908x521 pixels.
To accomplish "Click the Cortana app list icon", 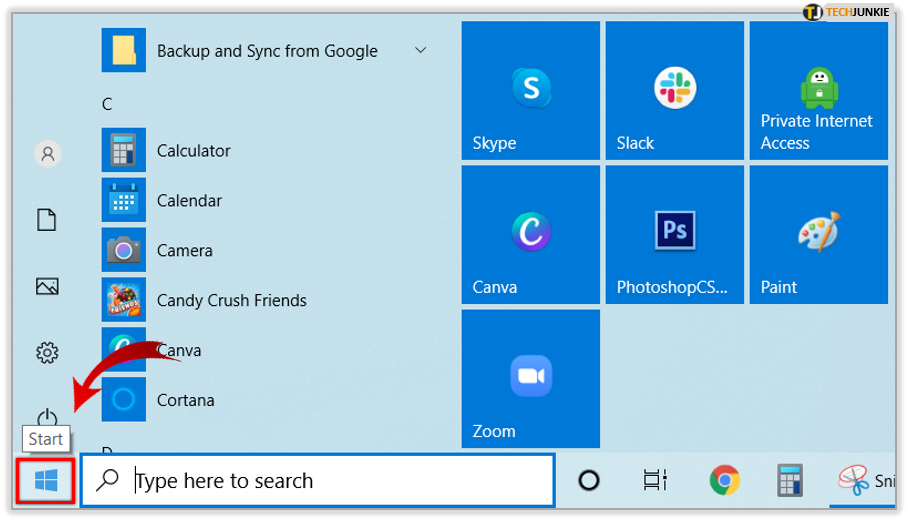I will tap(123, 399).
